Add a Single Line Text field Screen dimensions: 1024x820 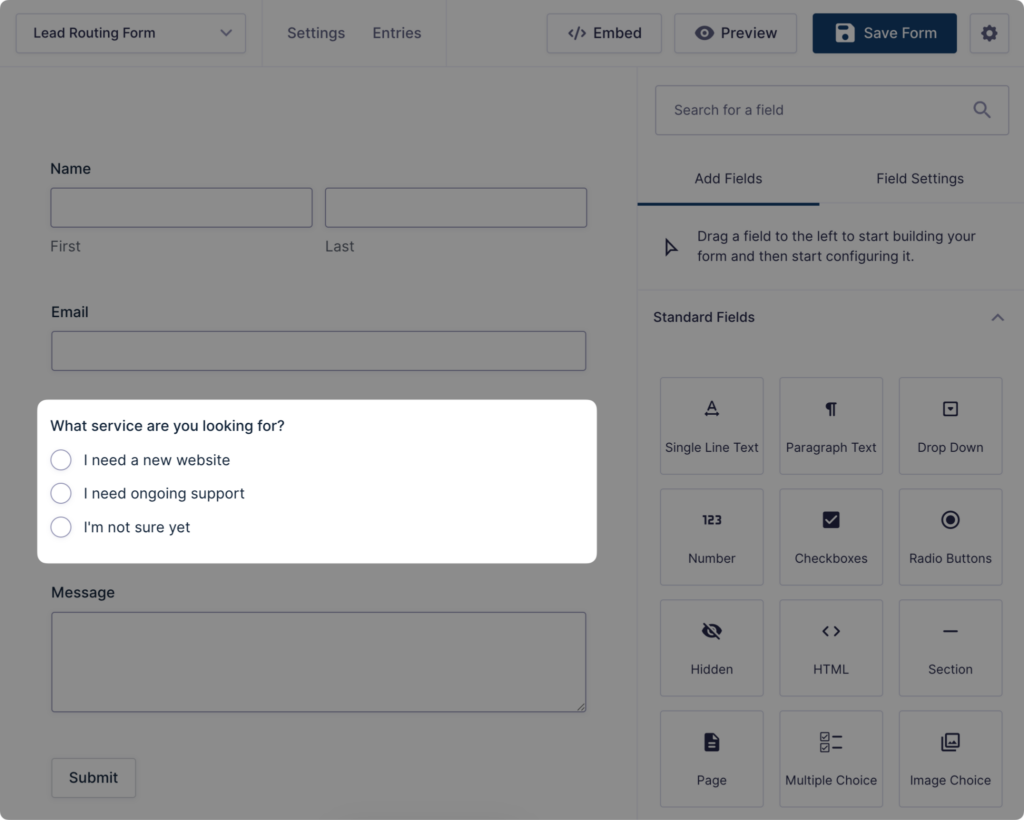(711, 426)
